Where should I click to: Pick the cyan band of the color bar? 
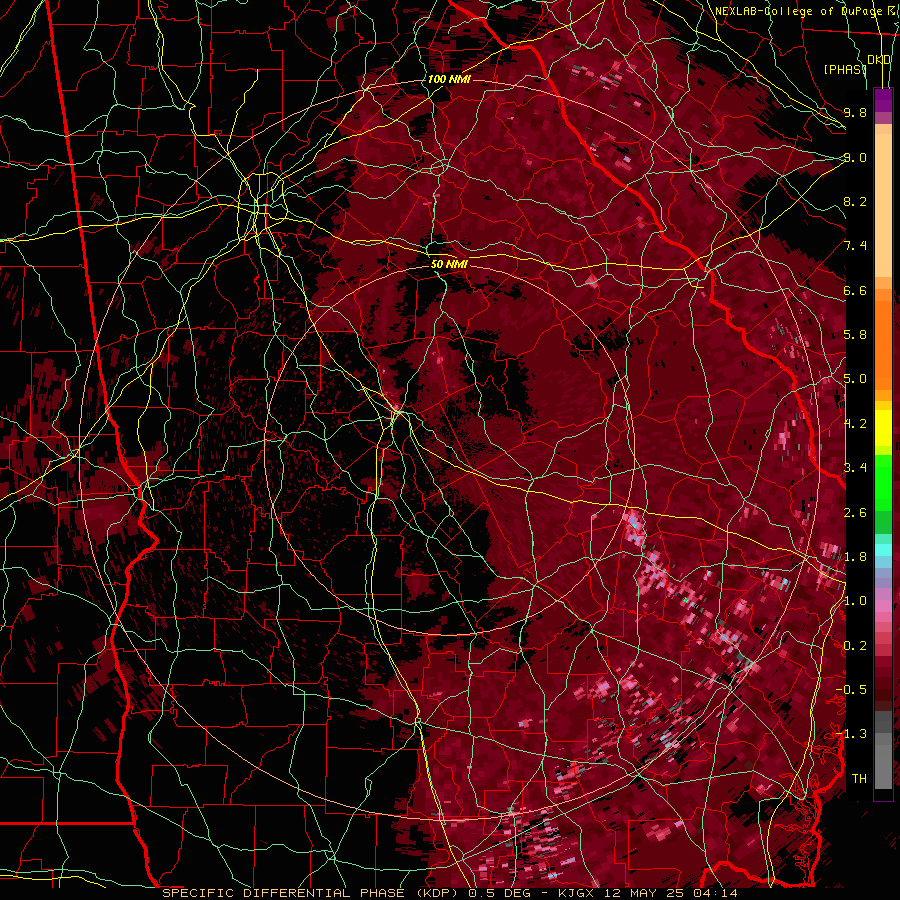(x=883, y=550)
